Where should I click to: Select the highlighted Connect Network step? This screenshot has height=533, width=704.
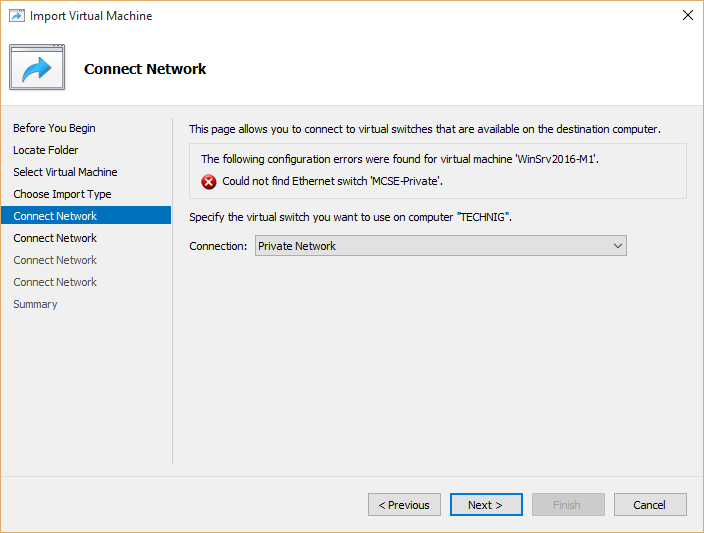pyautogui.click(x=86, y=216)
